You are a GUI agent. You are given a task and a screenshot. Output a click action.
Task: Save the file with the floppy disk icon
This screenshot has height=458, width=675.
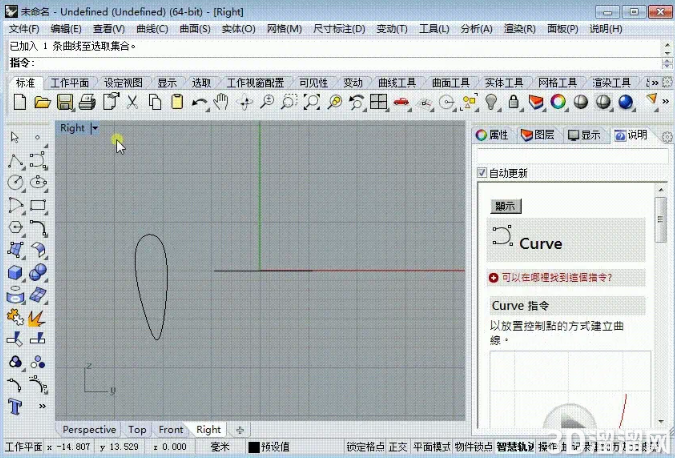65,102
